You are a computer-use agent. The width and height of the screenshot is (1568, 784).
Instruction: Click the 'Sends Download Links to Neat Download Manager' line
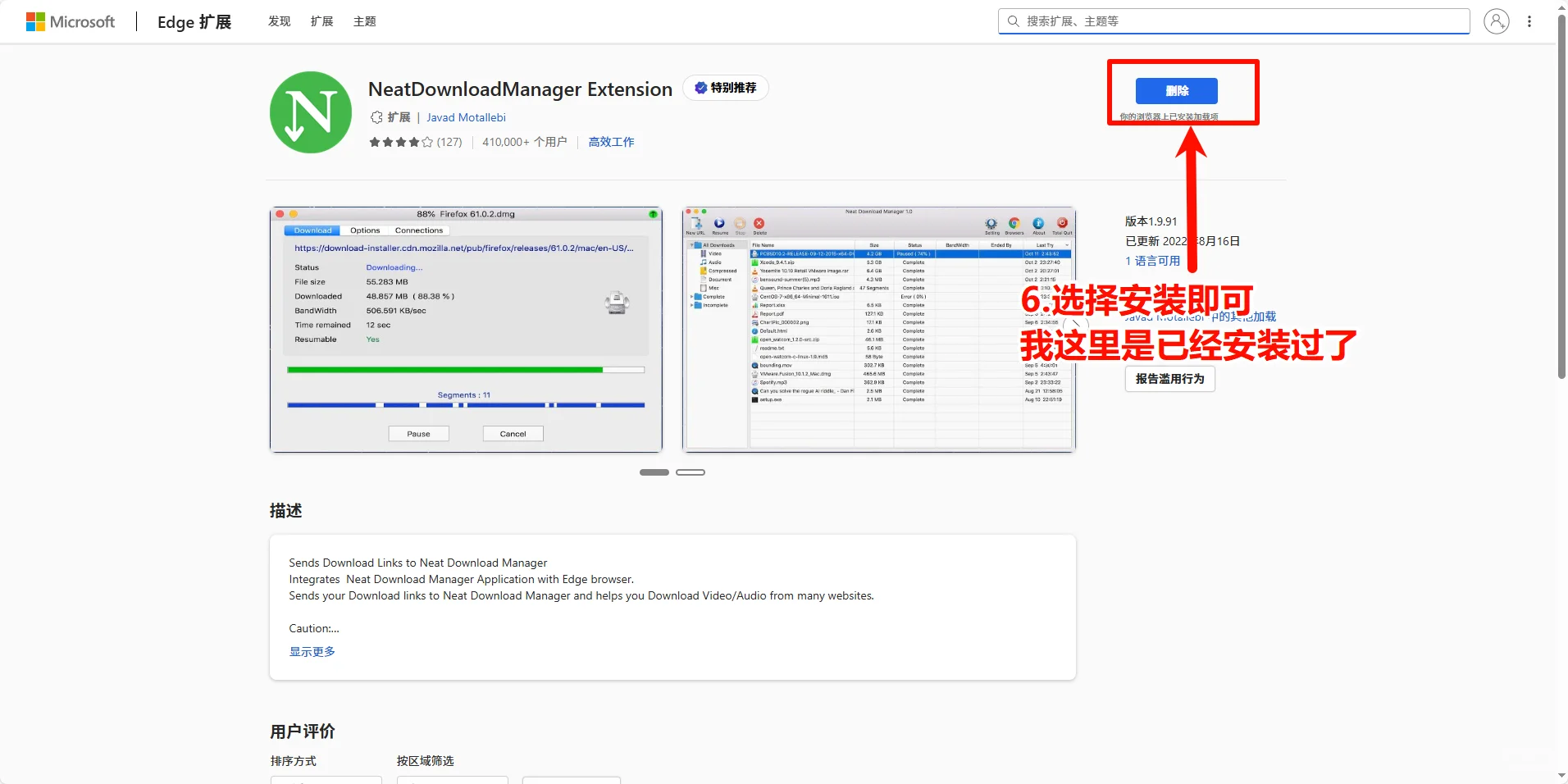tap(418, 563)
